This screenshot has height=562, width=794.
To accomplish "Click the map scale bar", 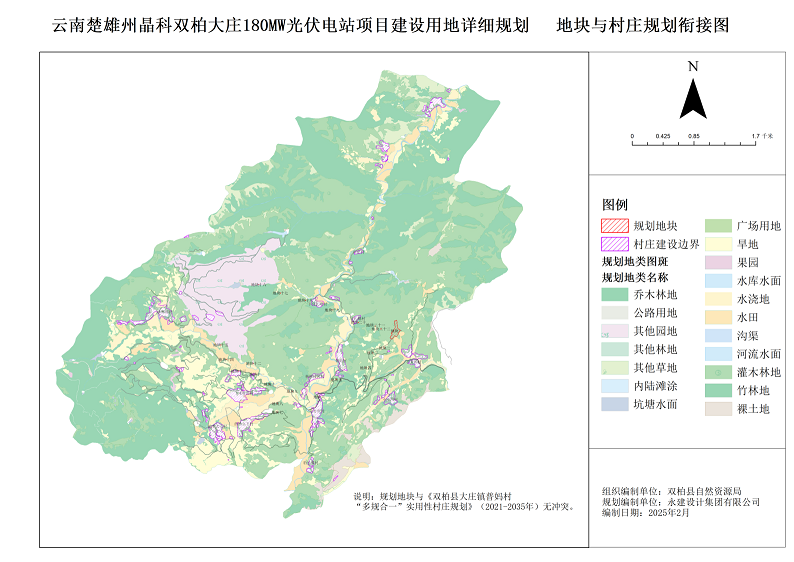I will coord(693,144).
